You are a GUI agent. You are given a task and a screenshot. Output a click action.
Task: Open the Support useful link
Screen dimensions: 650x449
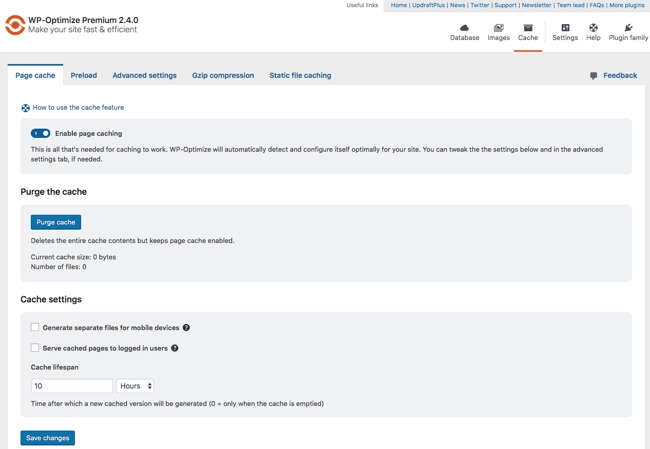(x=505, y=5)
